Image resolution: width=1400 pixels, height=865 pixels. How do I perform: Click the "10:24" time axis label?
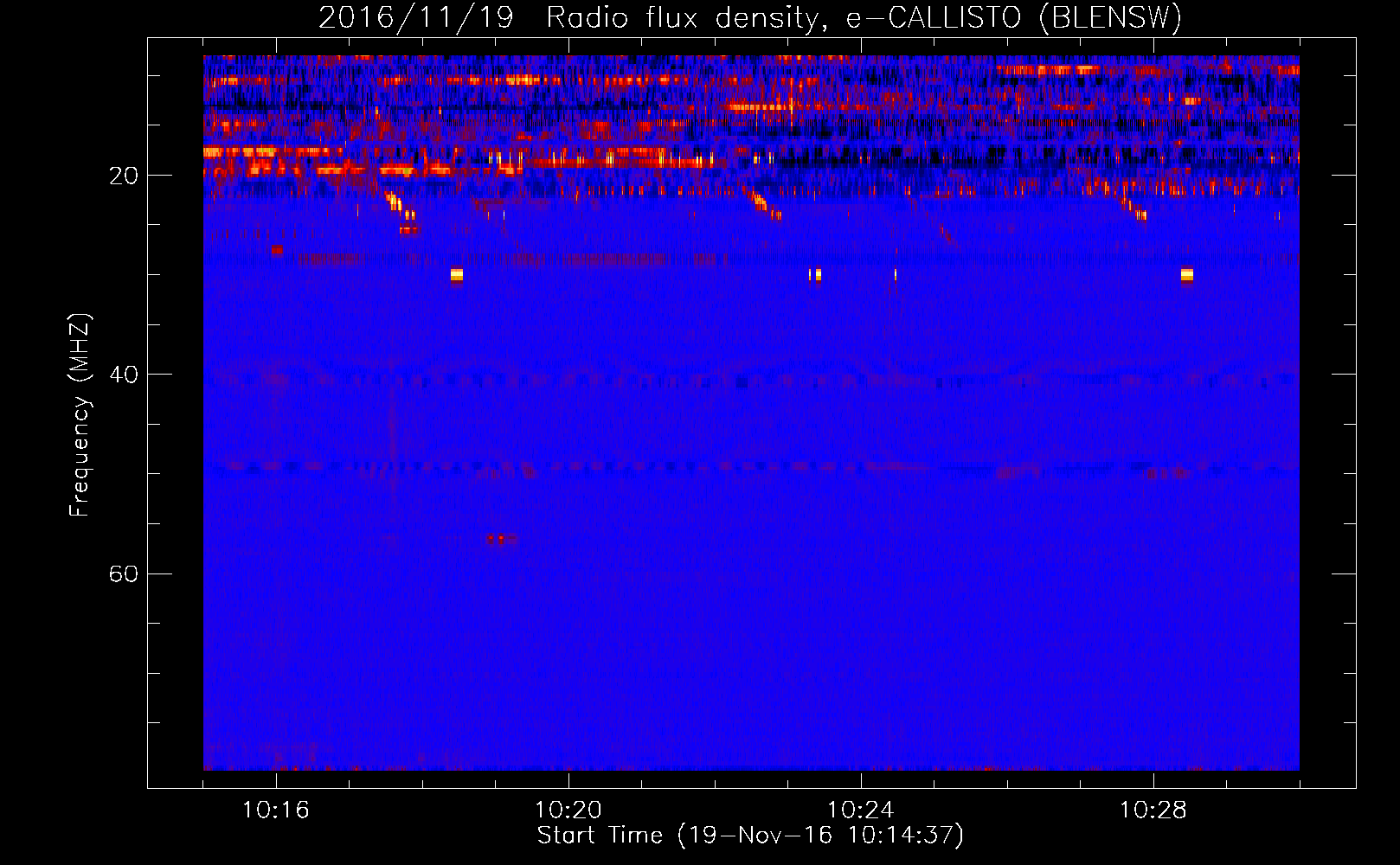tap(861, 811)
